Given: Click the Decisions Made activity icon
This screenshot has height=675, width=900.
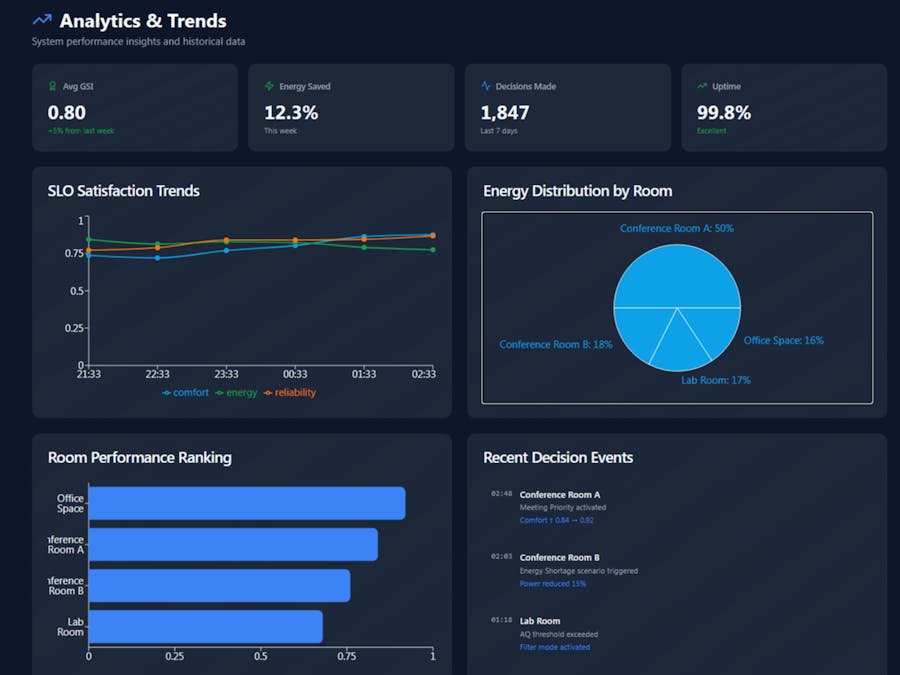Looking at the screenshot, I should tap(486, 86).
